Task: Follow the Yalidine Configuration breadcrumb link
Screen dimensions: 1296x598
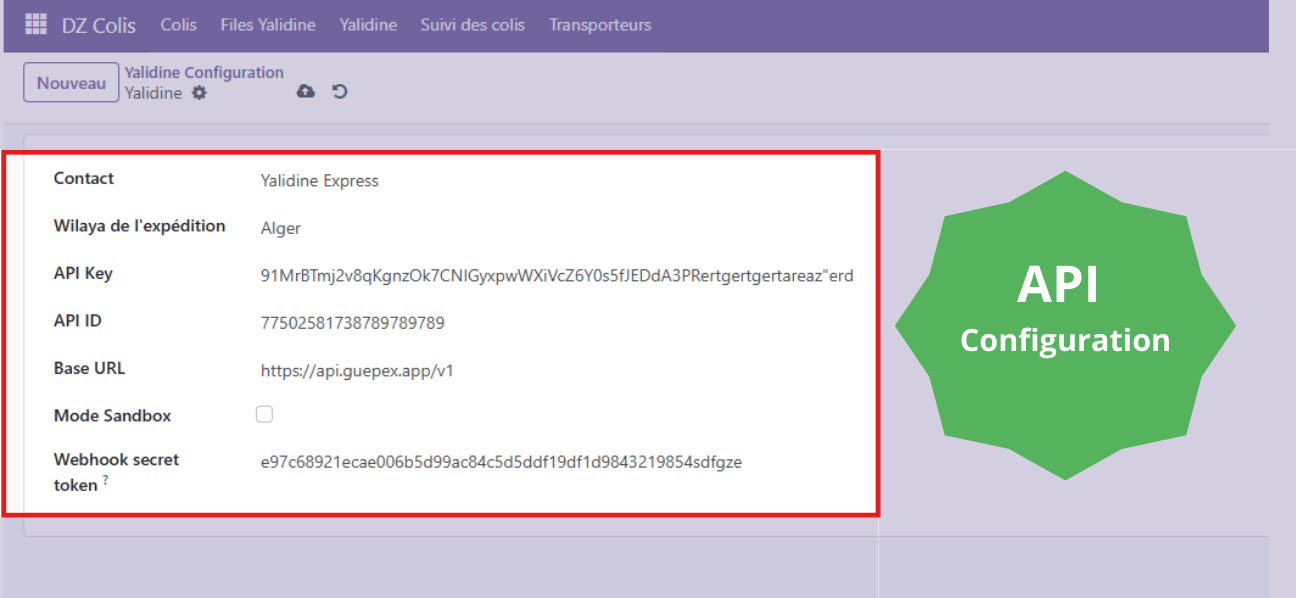Action: [204, 73]
